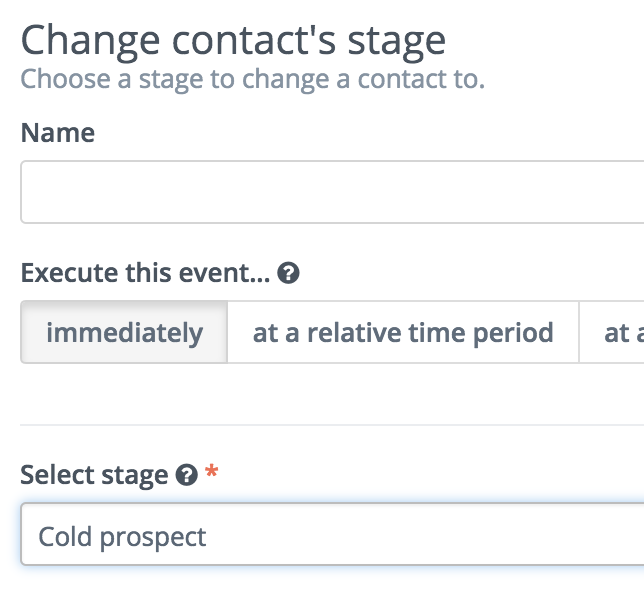Click the word 'period' on the relative time button

pyautogui.click(x=513, y=334)
